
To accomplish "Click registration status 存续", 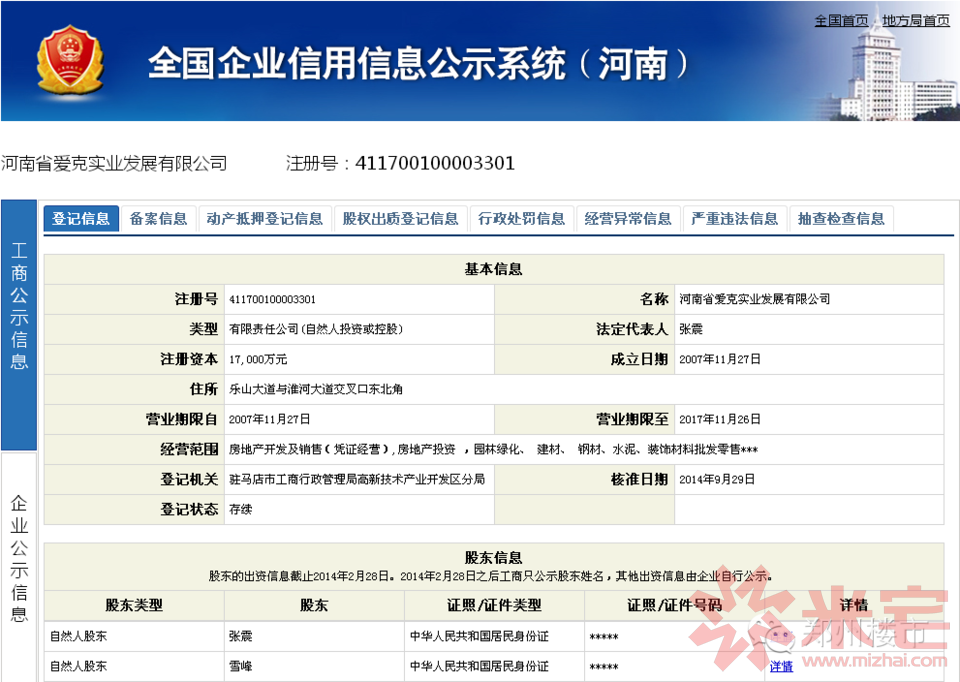I will click(x=241, y=509).
